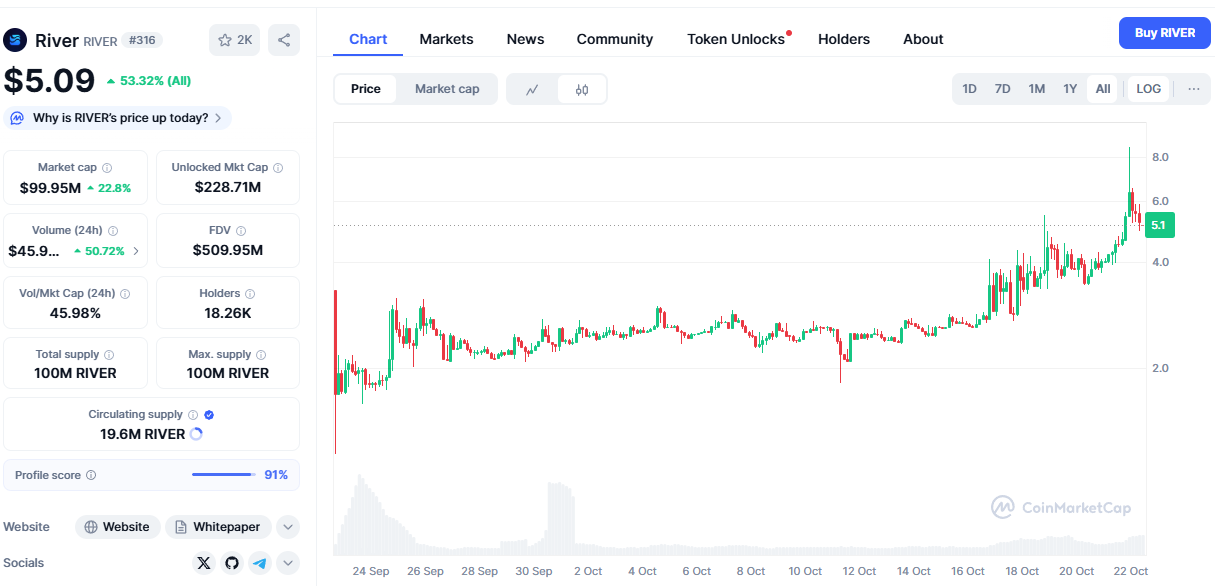Click the Buy RIVER button
Screen dimensions: 1215x586
[x=1164, y=33]
